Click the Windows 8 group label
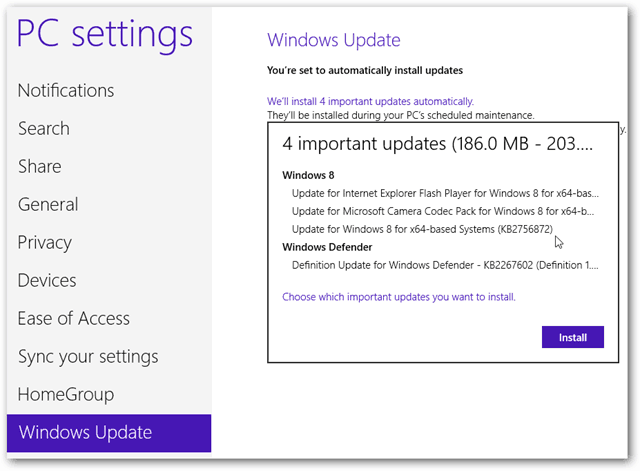The image size is (640, 471). tap(308, 175)
